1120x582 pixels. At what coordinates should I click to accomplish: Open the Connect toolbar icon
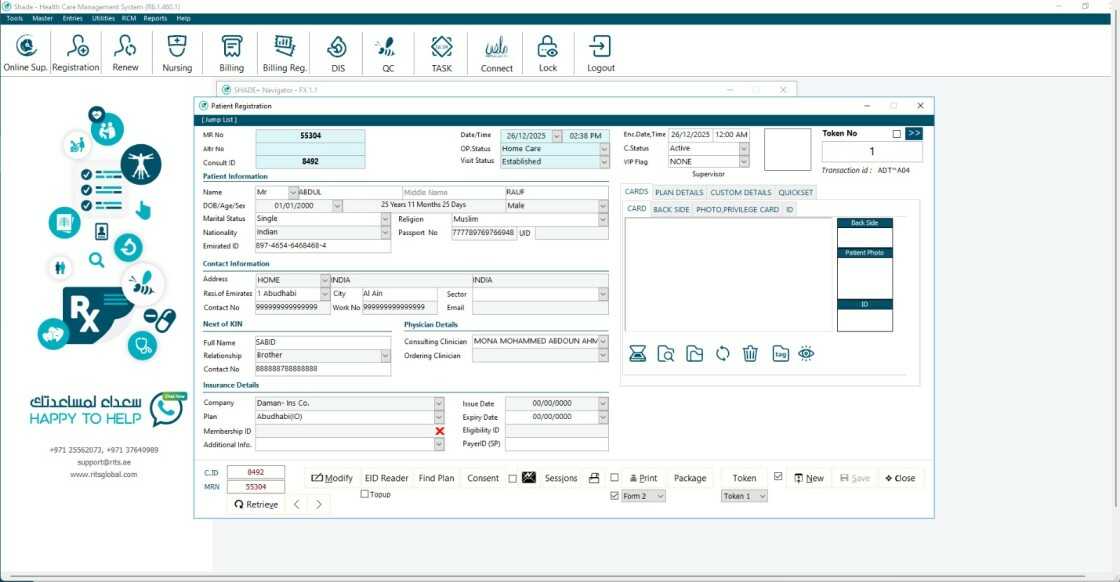[496, 54]
